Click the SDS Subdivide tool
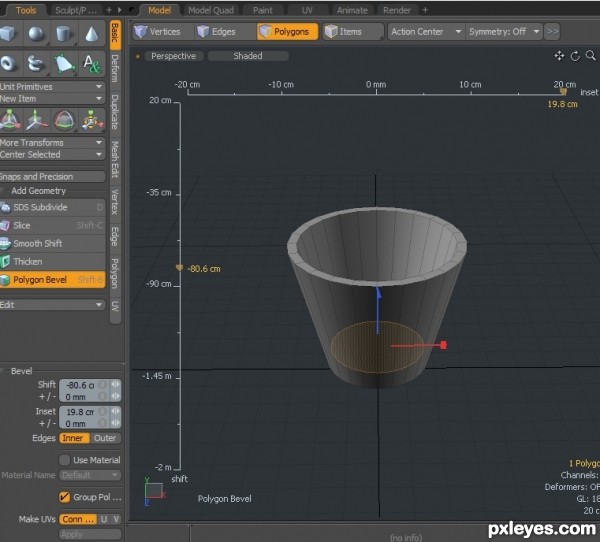Screen dimensions: 600x542 [x=52, y=207]
